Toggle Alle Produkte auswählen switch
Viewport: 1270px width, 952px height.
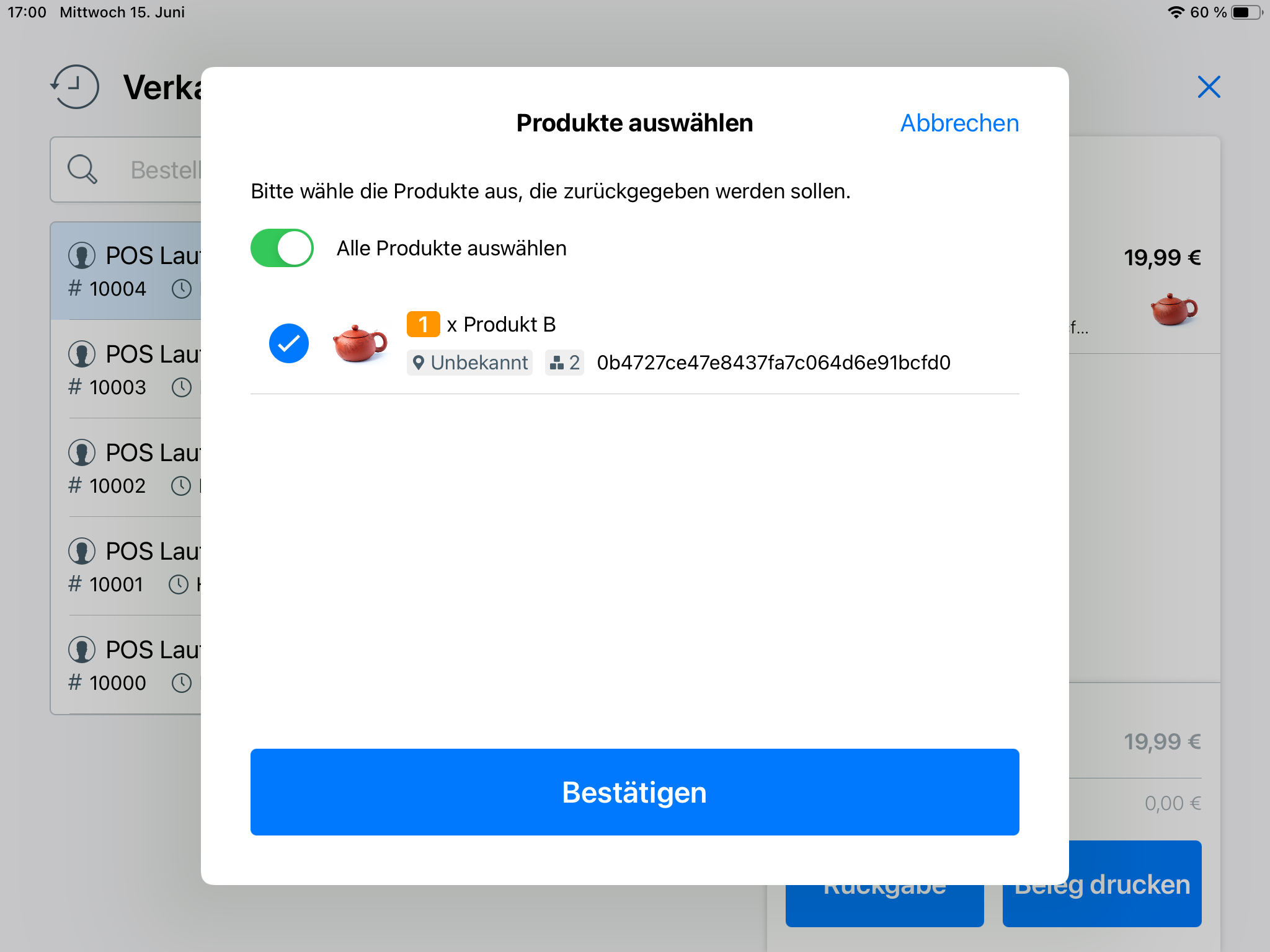click(282, 248)
